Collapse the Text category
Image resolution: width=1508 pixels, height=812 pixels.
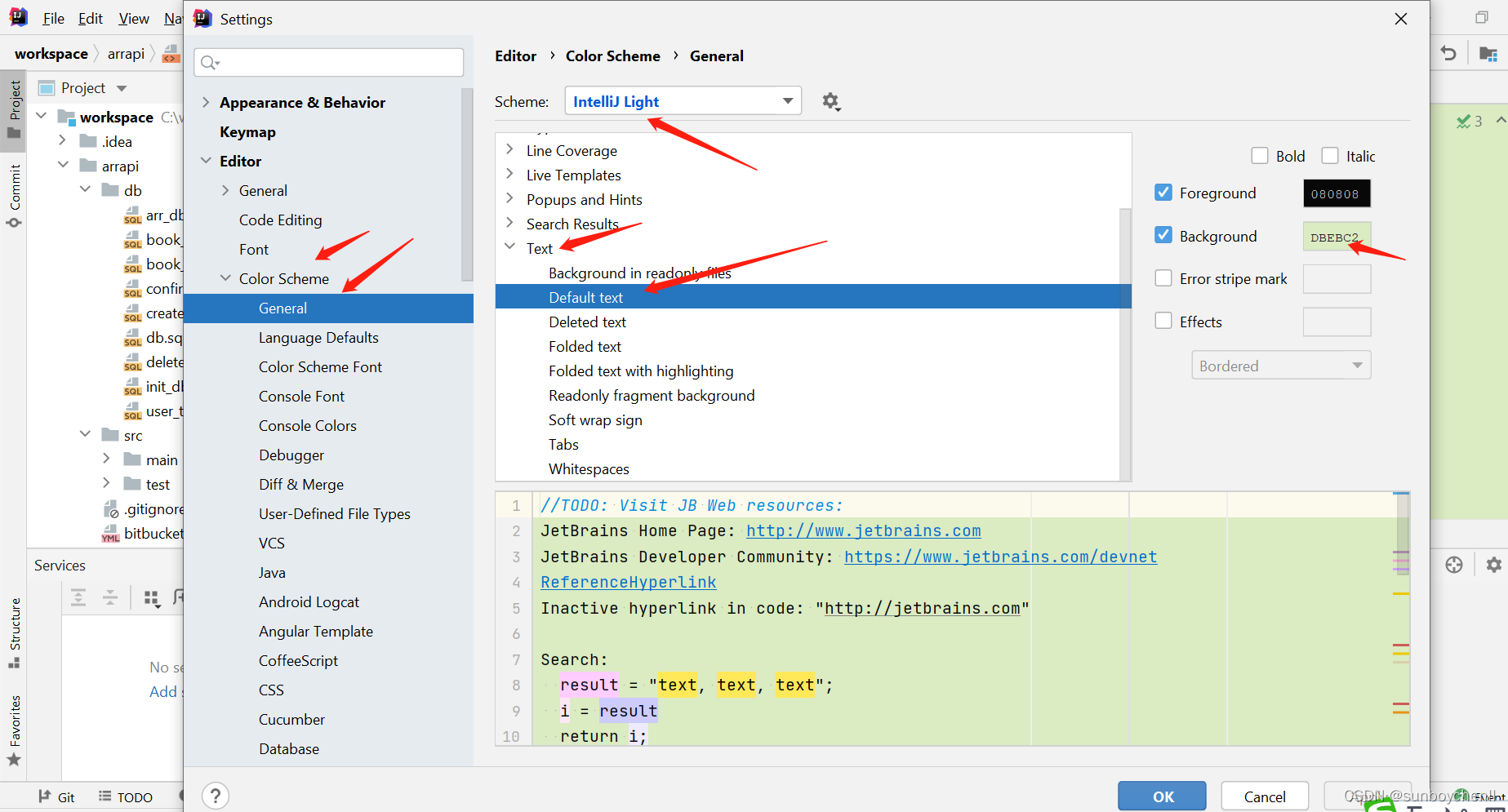click(x=510, y=246)
